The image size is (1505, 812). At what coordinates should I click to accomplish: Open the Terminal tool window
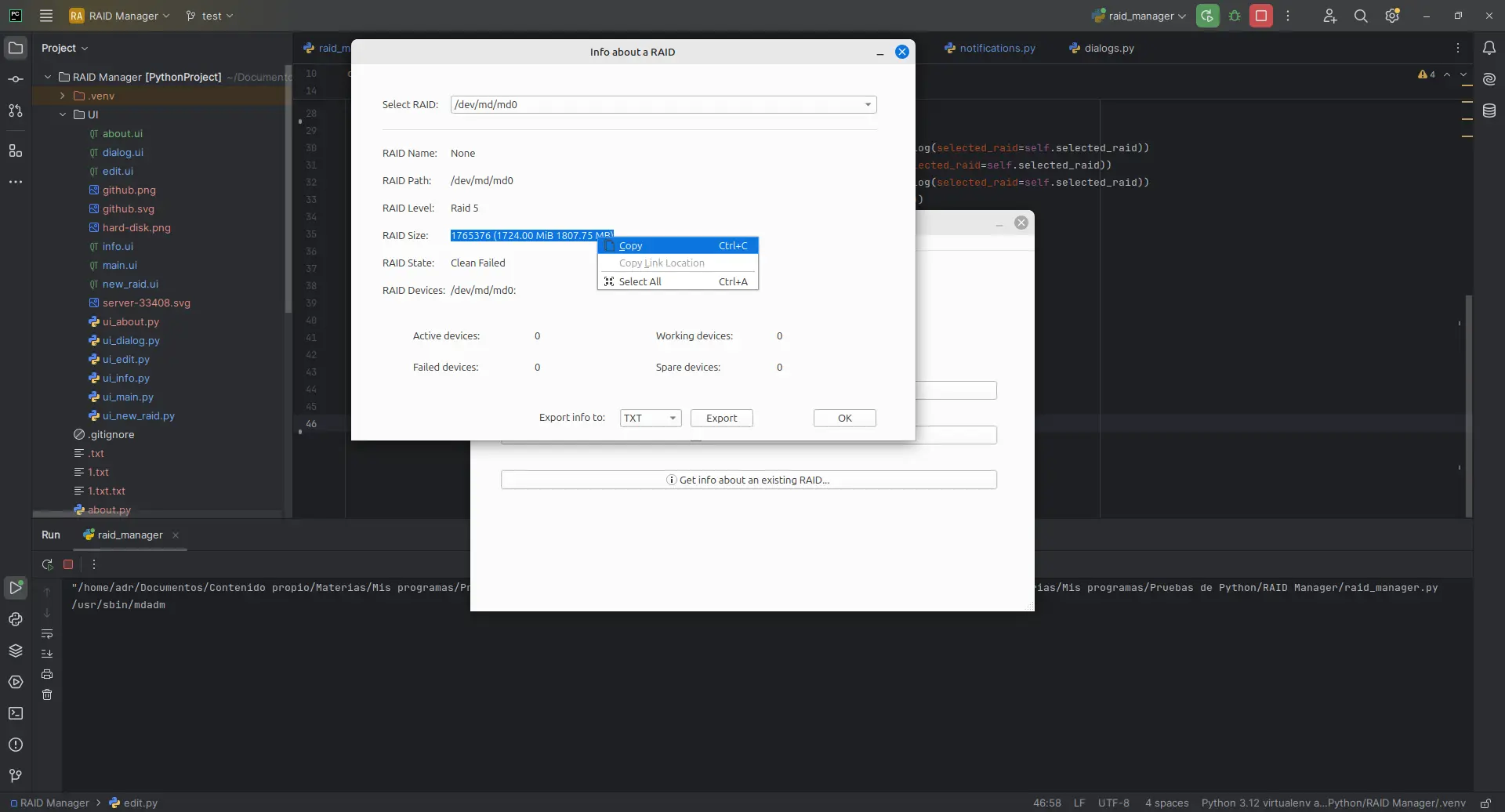[16, 714]
